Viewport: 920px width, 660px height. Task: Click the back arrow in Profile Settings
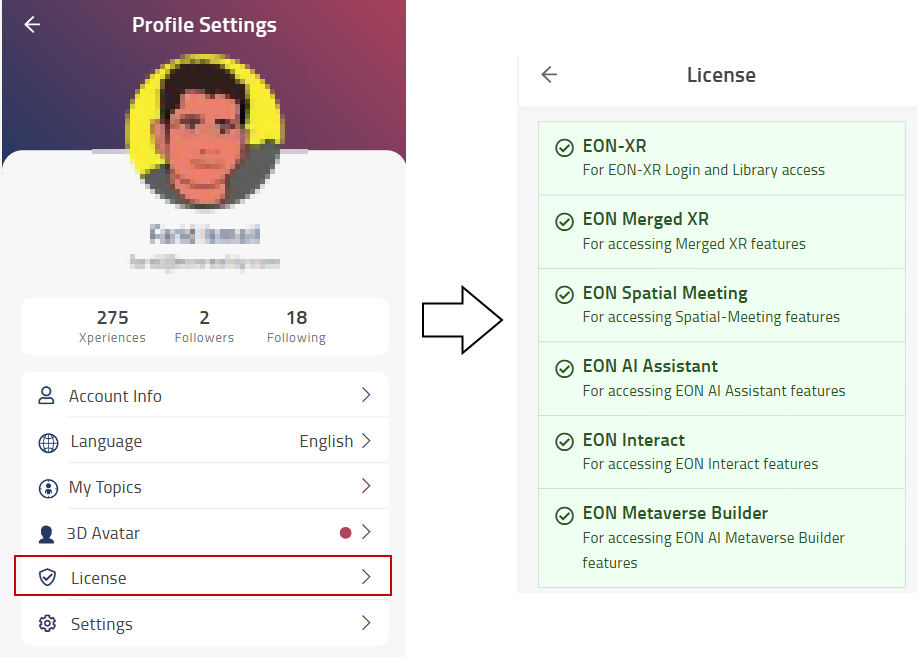[x=32, y=25]
